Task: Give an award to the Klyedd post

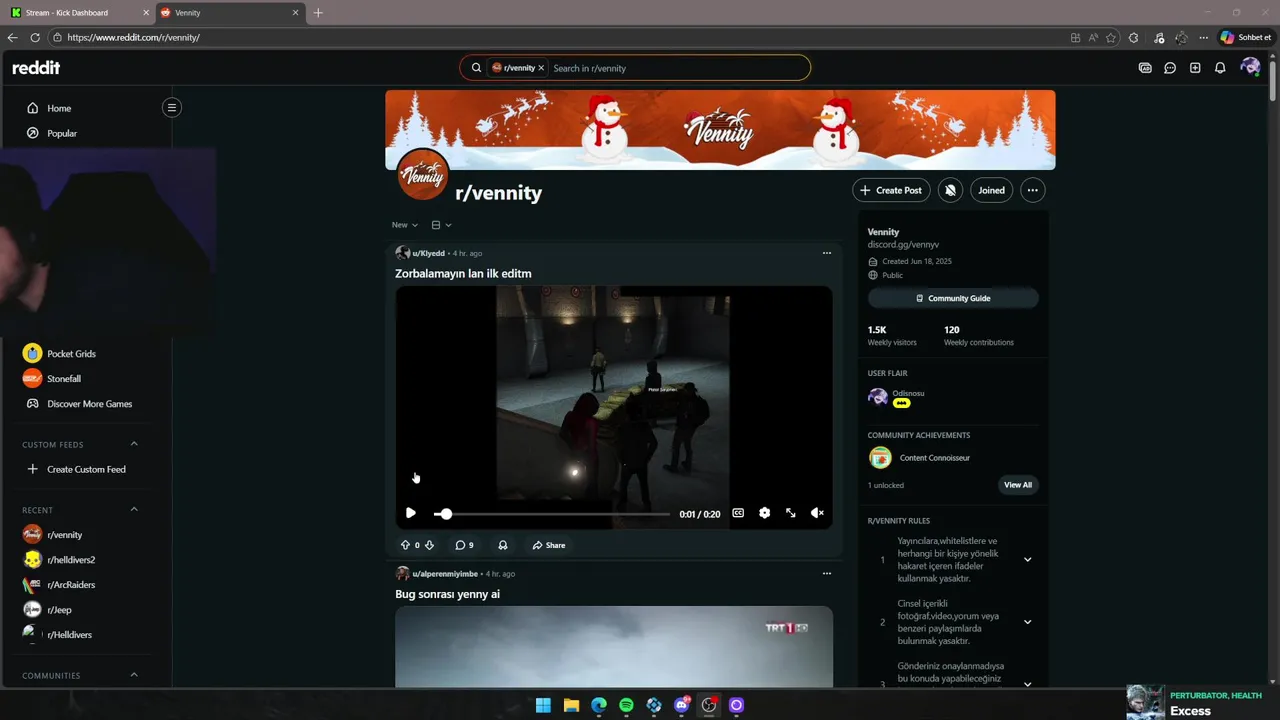Action: pos(503,545)
